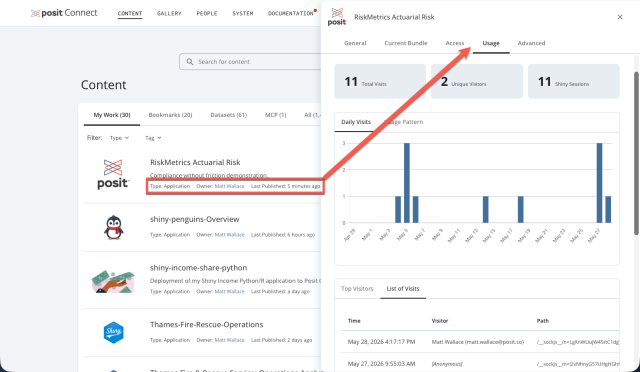Screen dimensions: 640x372
Task: Click the 11 Total Visits card
Action: pos(380,81)
